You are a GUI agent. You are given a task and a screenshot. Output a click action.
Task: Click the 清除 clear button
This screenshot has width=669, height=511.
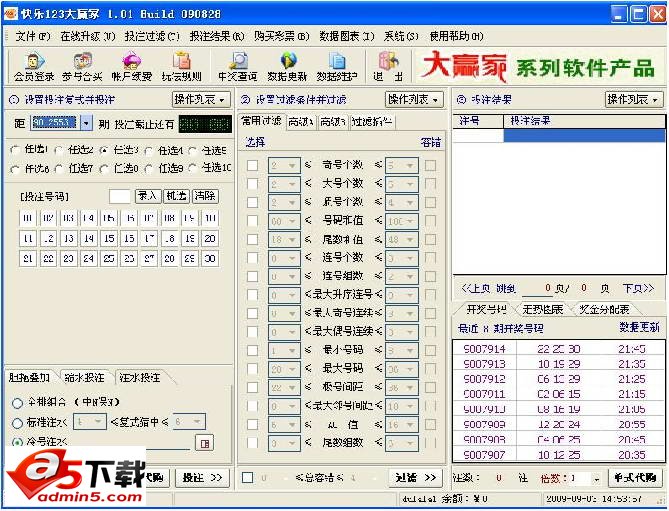[205, 196]
